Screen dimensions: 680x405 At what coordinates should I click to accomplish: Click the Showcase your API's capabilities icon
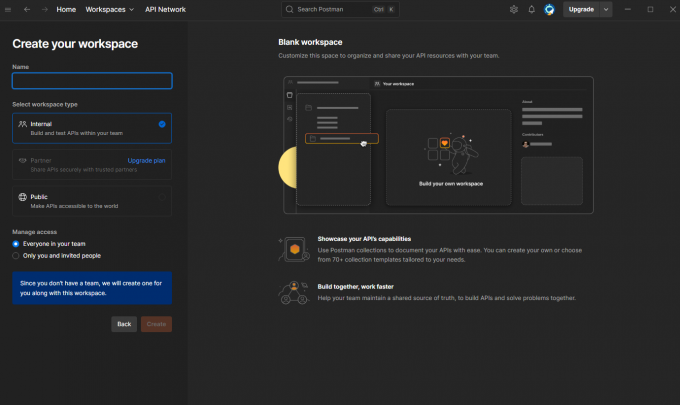(x=294, y=249)
